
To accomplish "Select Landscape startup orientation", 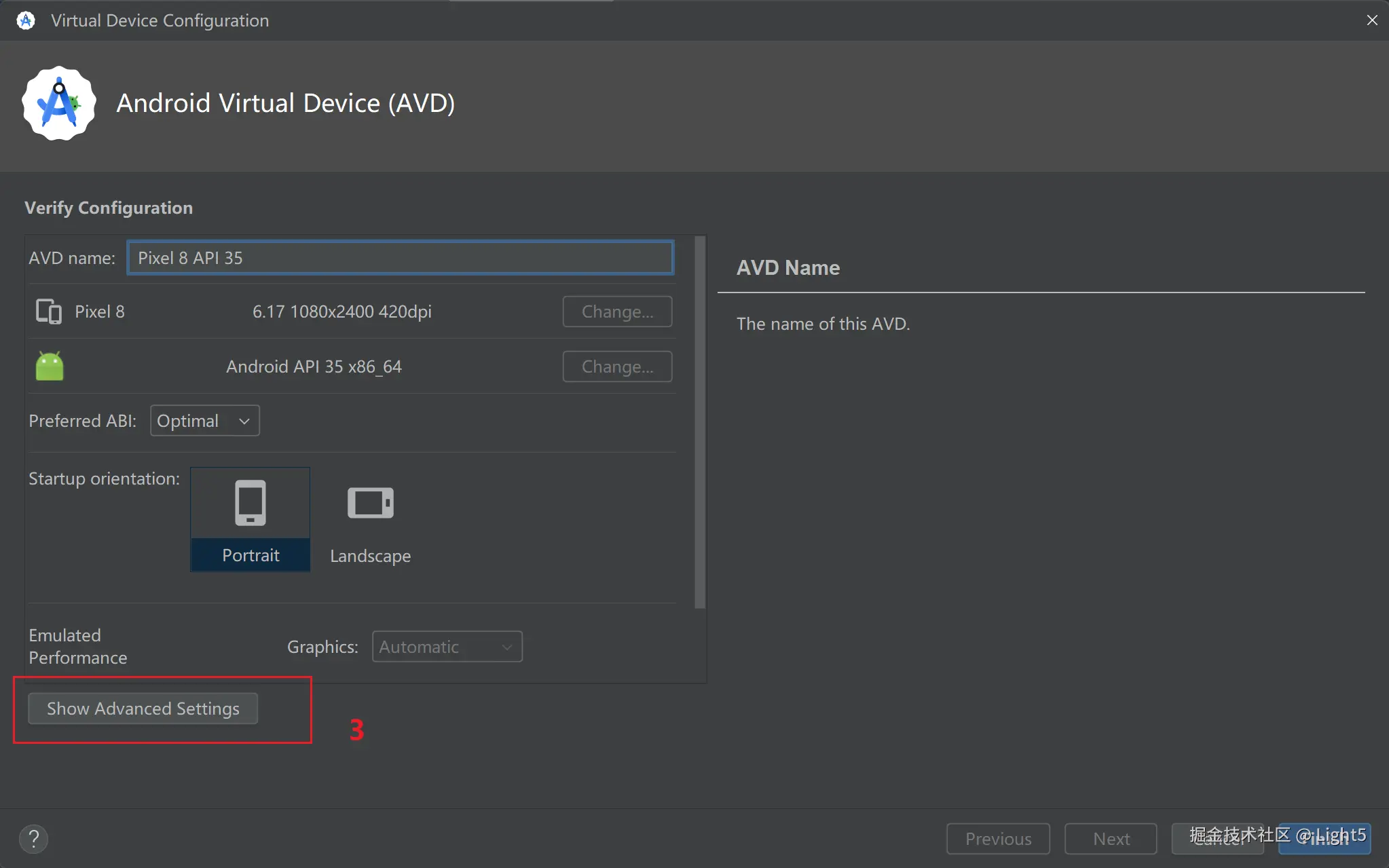I will (x=370, y=556).
